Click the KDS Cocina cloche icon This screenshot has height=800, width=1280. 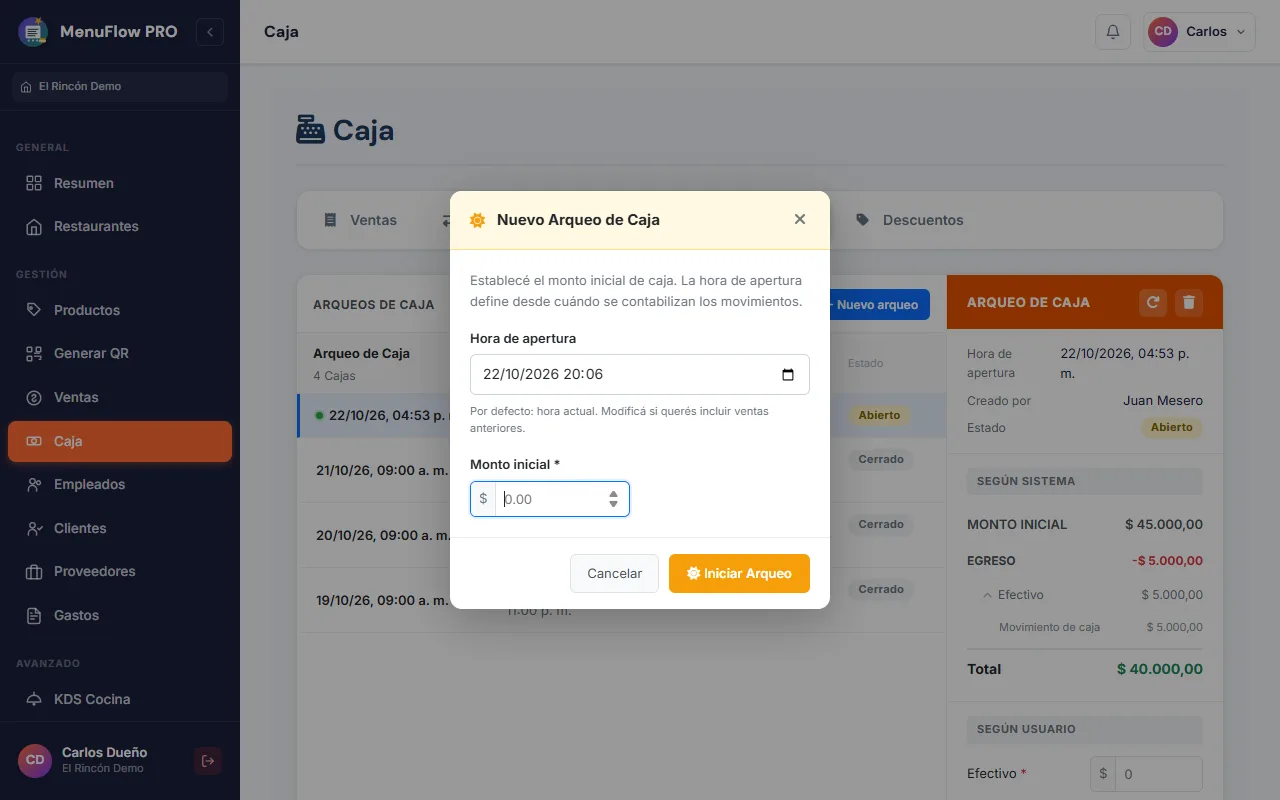click(x=34, y=699)
